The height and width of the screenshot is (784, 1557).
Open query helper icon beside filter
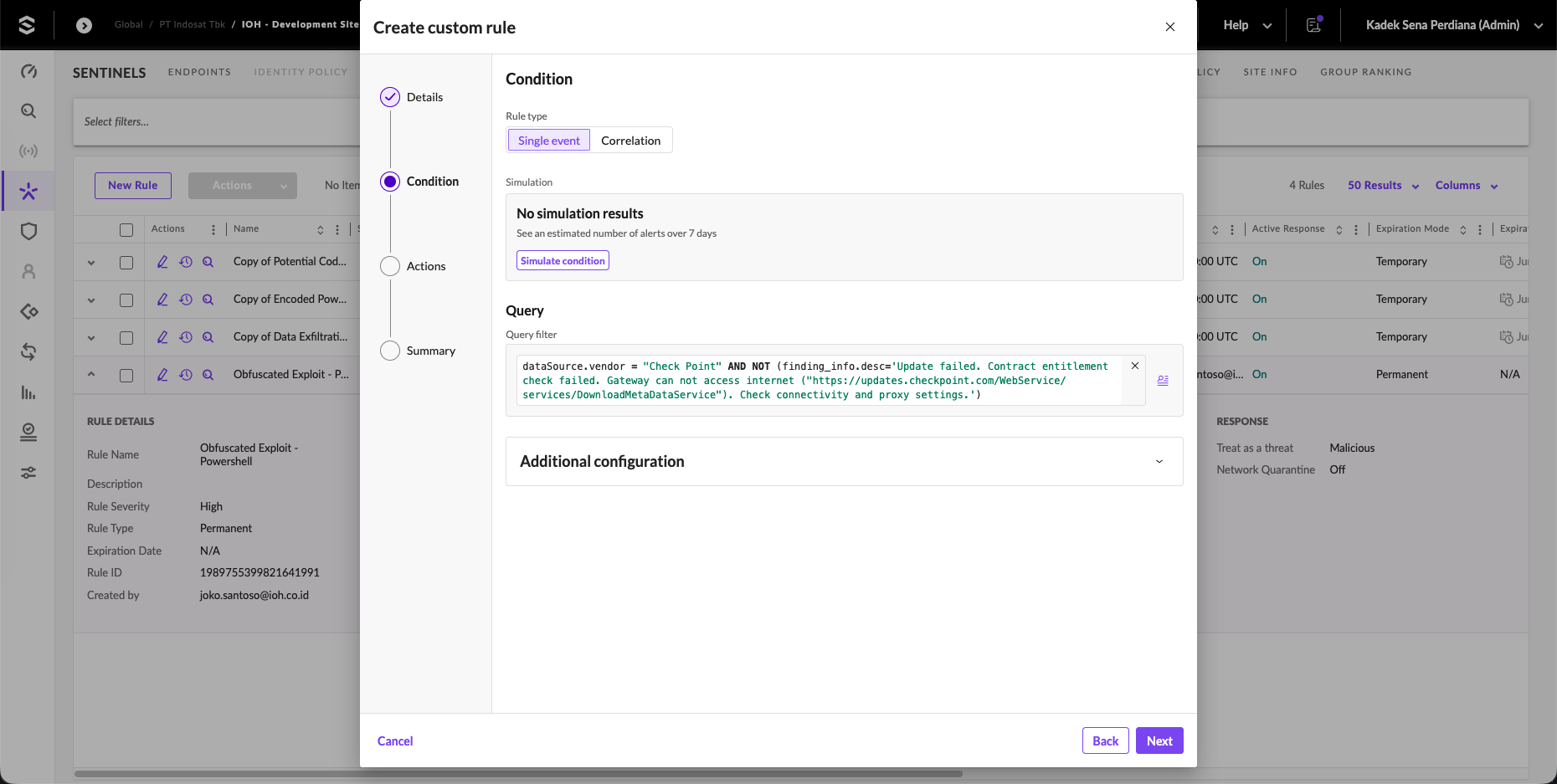tap(1163, 381)
